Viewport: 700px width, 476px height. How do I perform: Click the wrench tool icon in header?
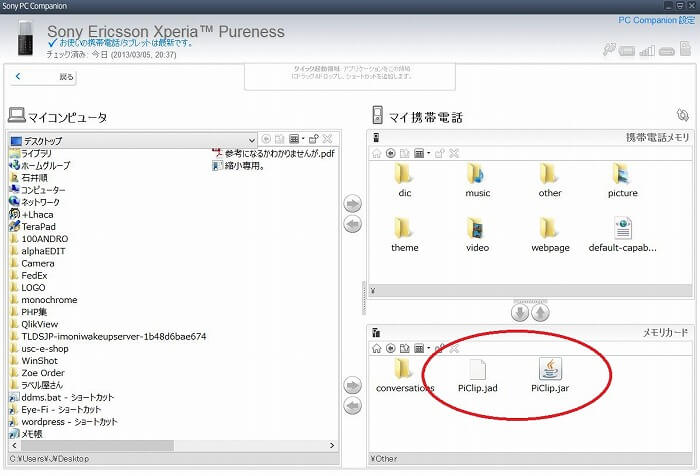(607, 50)
